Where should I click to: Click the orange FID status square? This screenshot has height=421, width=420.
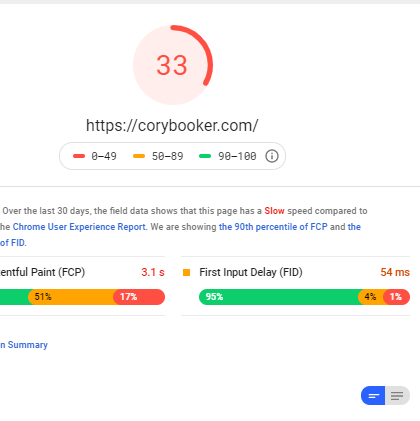pyautogui.click(x=187, y=272)
